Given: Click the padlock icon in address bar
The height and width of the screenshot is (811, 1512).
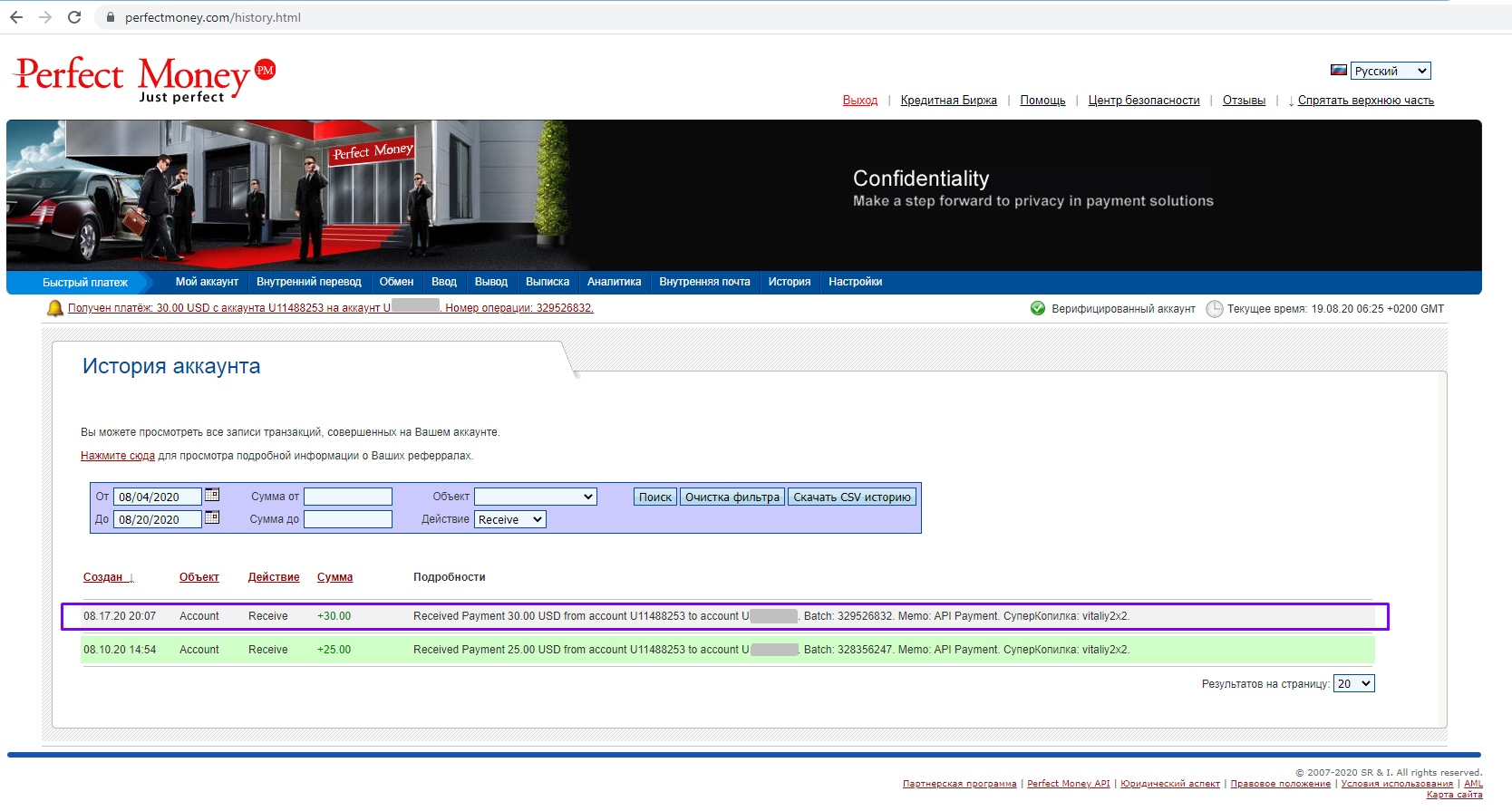Looking at the screenshot, I should point(111,17).
